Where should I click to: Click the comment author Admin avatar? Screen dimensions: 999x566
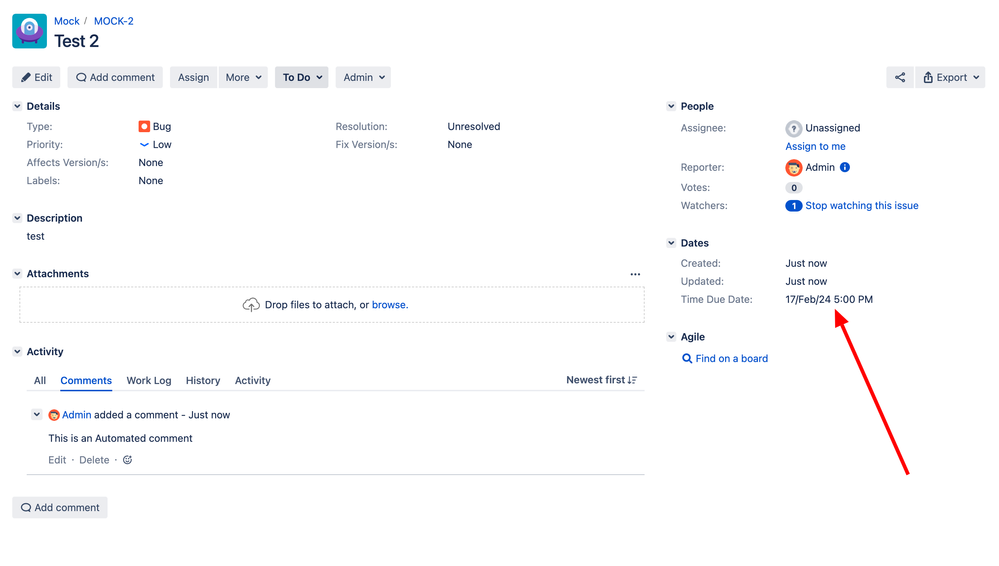point(54,415)
